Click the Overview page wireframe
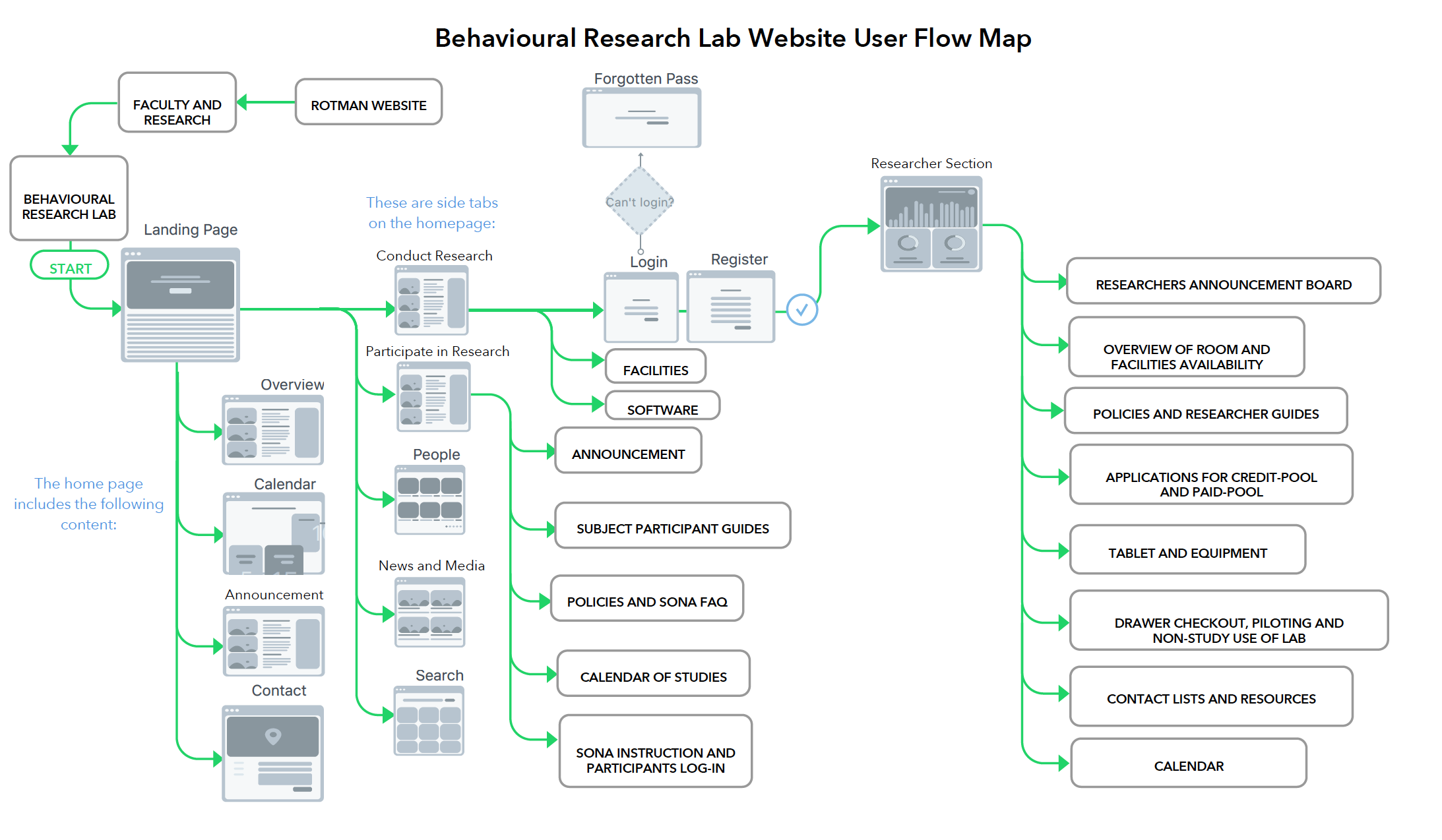Screen dimensions: 1442x840 pos(273,430)
